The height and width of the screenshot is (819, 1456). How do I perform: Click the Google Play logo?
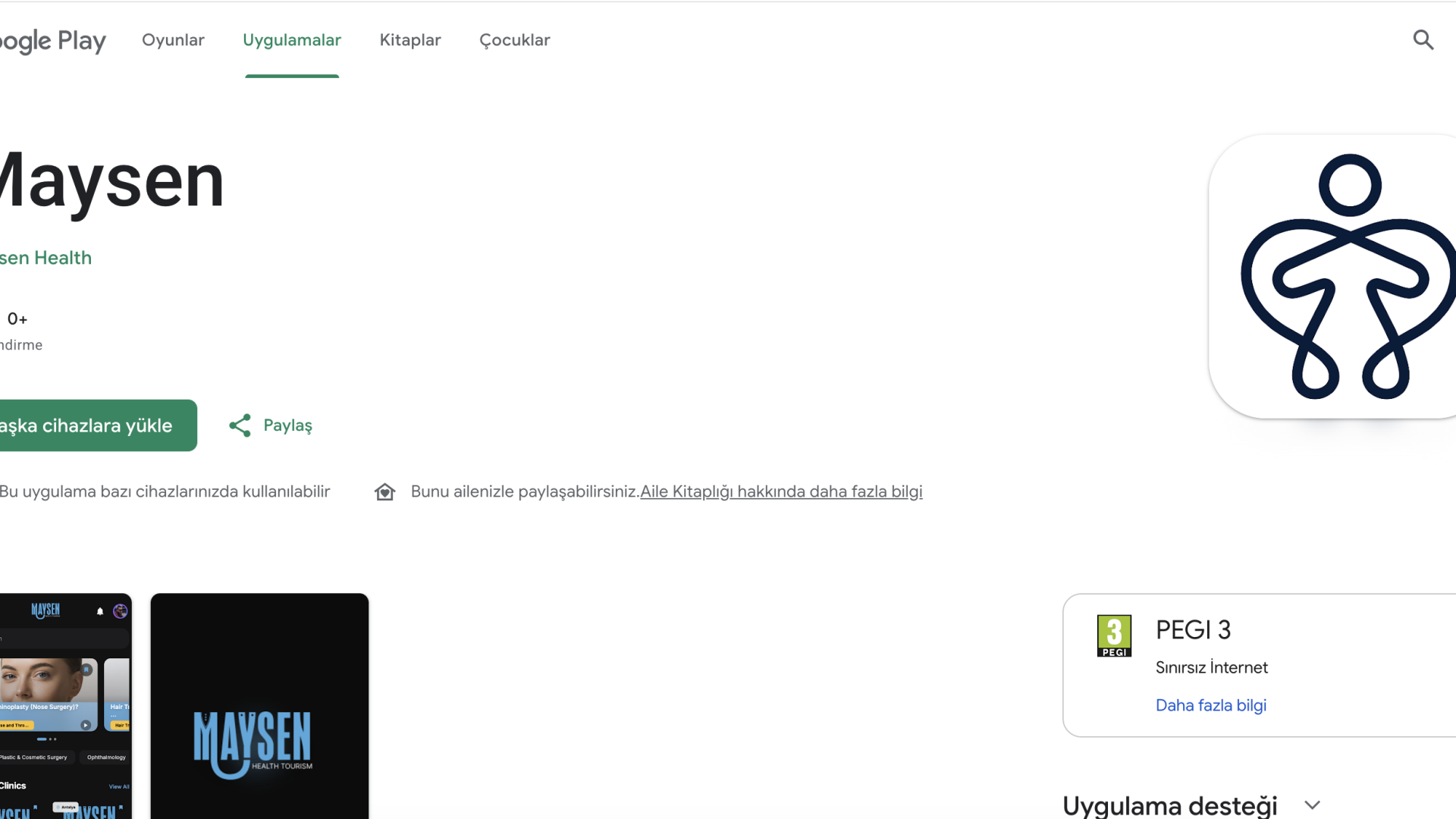[52, 40]
